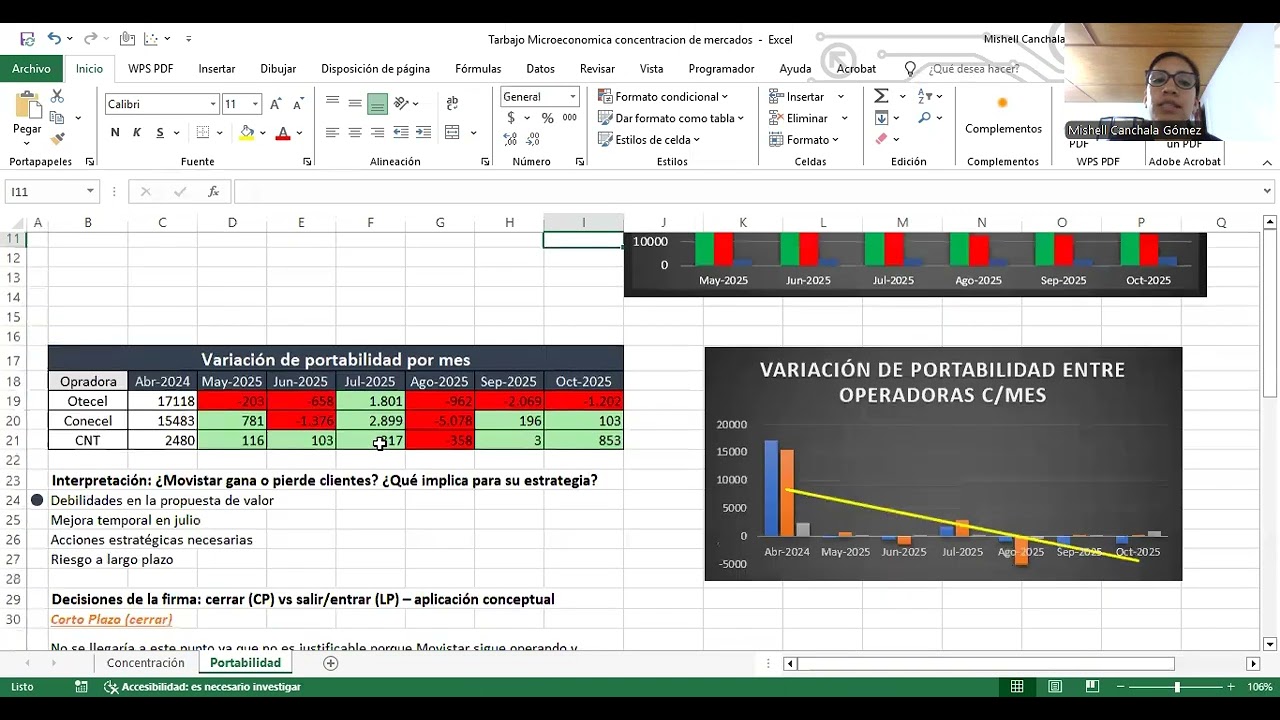
Task: Toggle Bold (N) formatting
Action: click(x=115, y=132)
